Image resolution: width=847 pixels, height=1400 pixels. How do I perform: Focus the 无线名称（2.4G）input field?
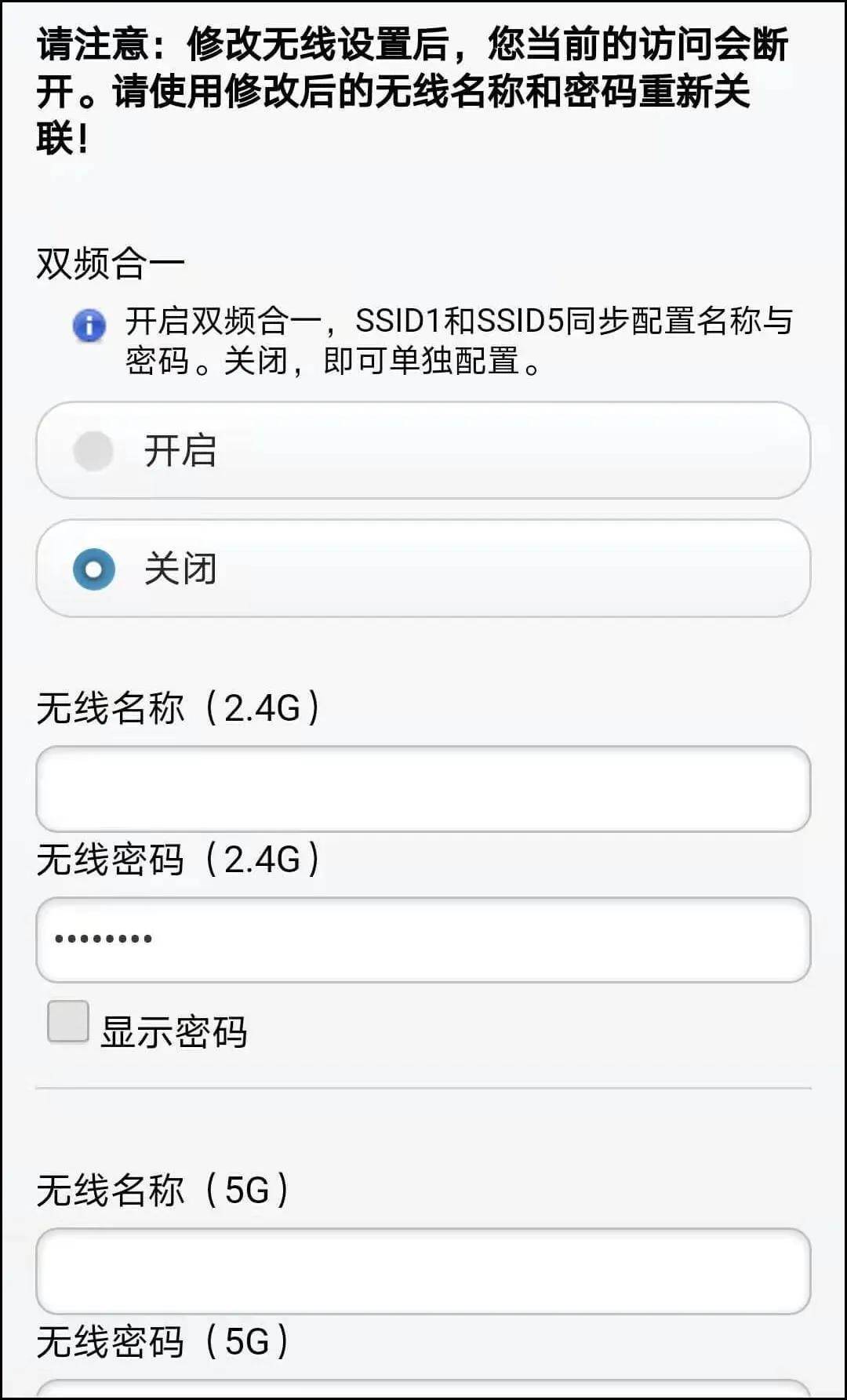[423, 789]
